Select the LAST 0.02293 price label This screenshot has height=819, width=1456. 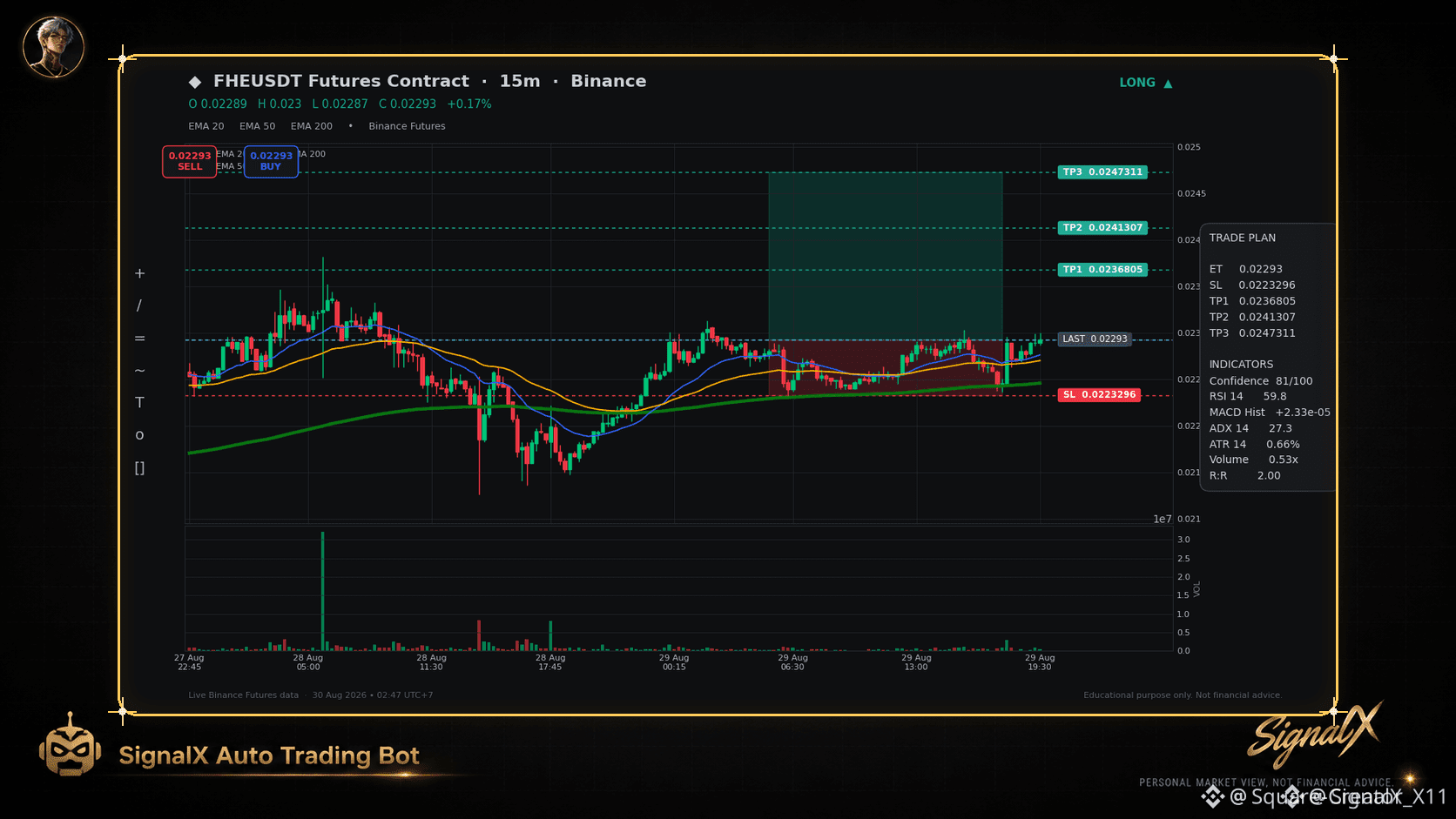pos(1095,339)
